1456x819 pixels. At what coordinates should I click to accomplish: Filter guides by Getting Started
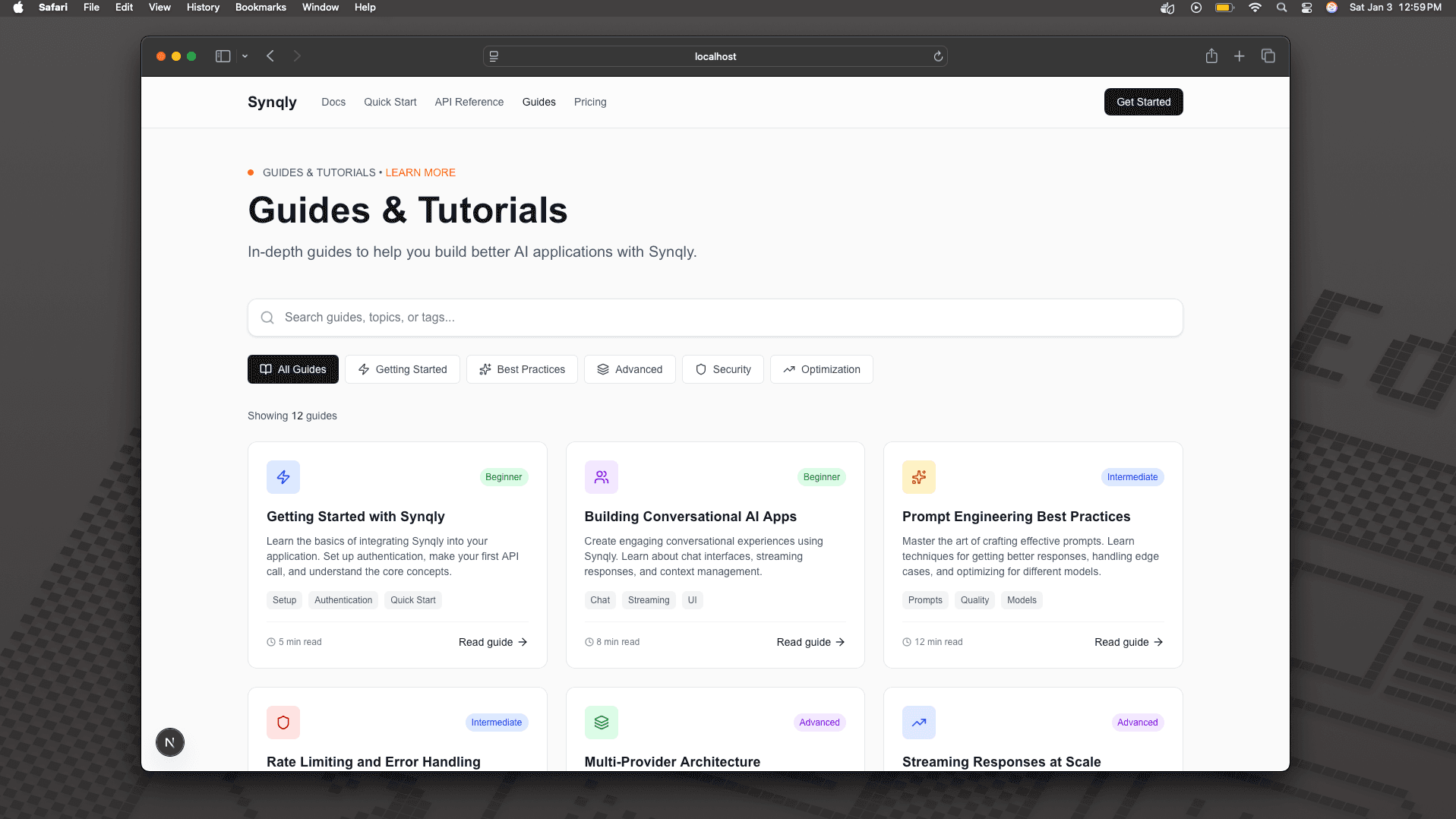[403, 369]
